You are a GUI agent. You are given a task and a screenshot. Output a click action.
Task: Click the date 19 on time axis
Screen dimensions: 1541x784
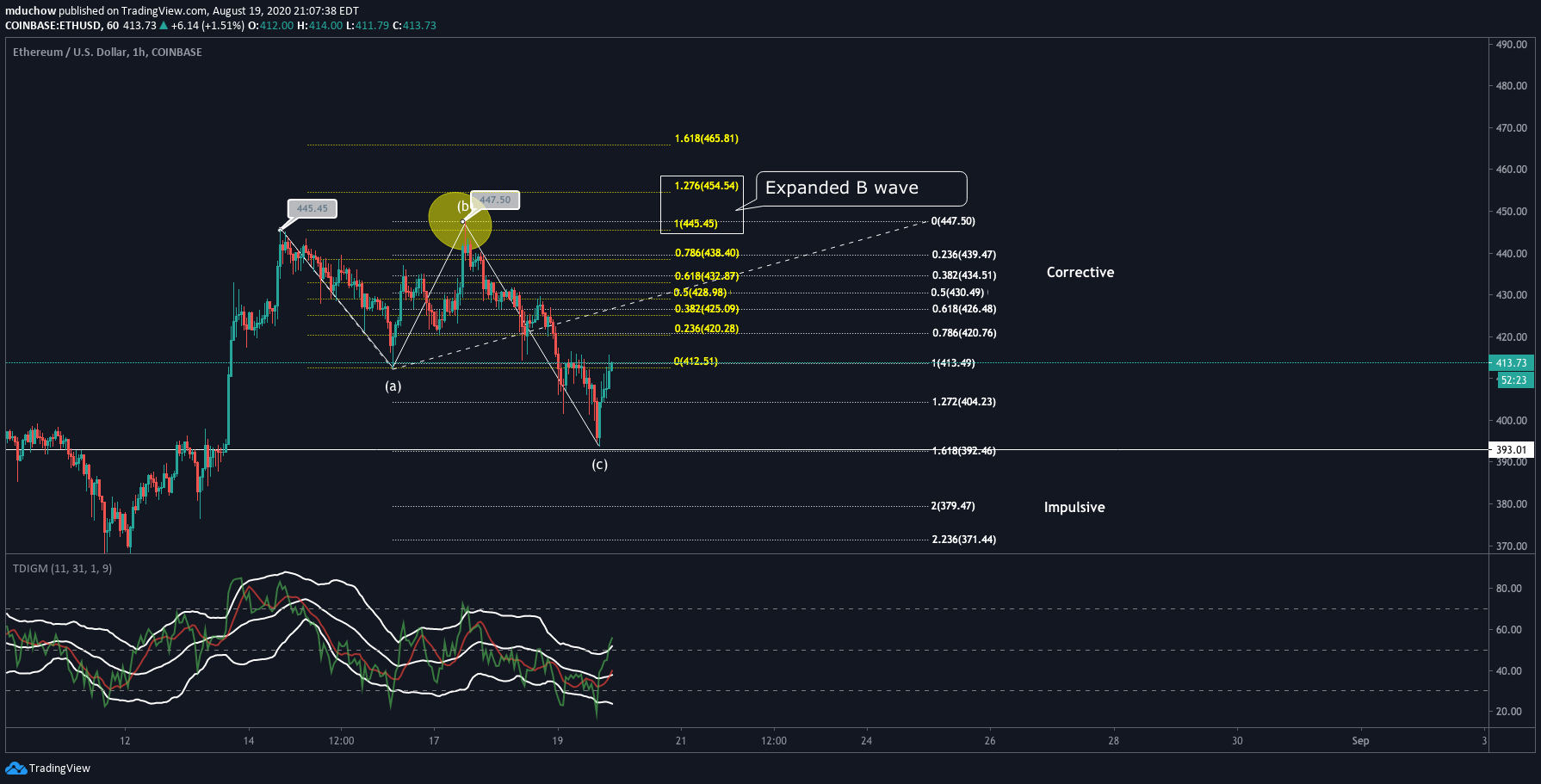pyautogui.click(x=558, y=741)
